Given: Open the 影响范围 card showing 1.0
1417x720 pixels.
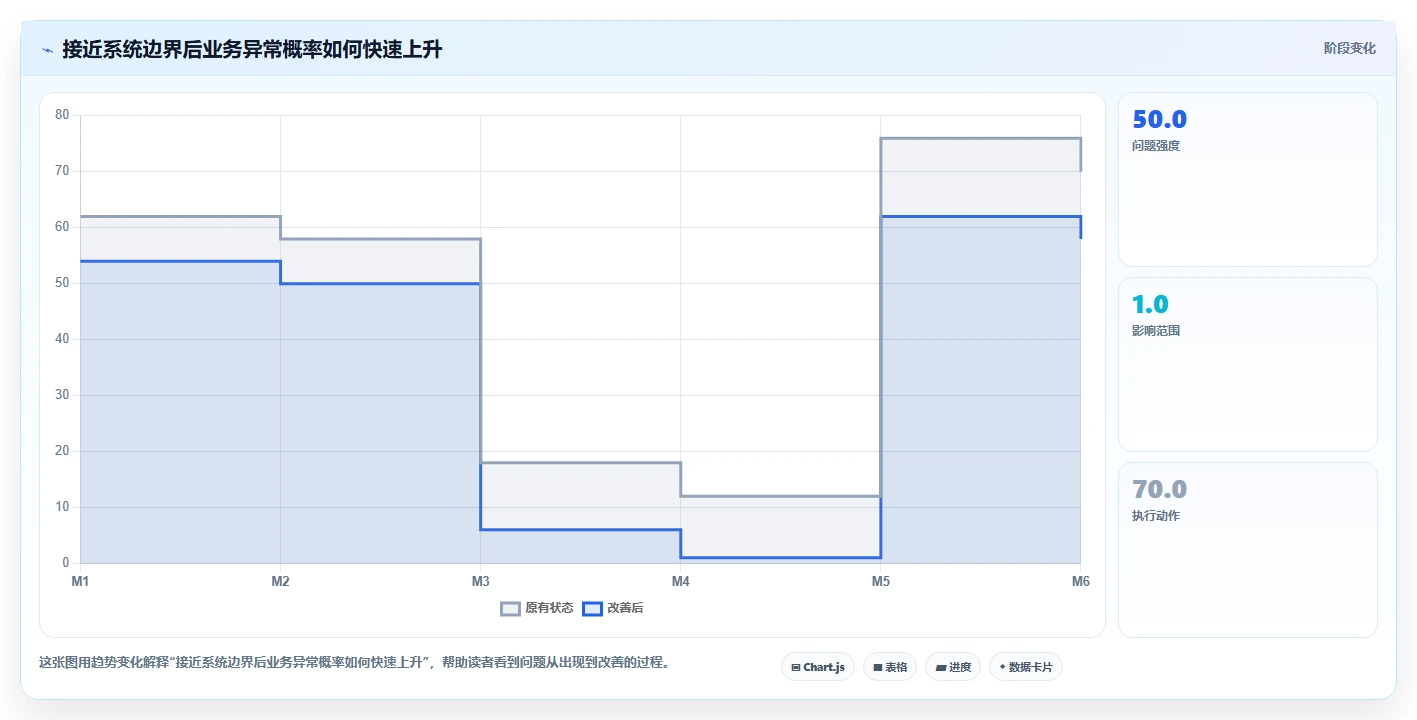Looking at the screenshot, I should tap(1247, 364).
